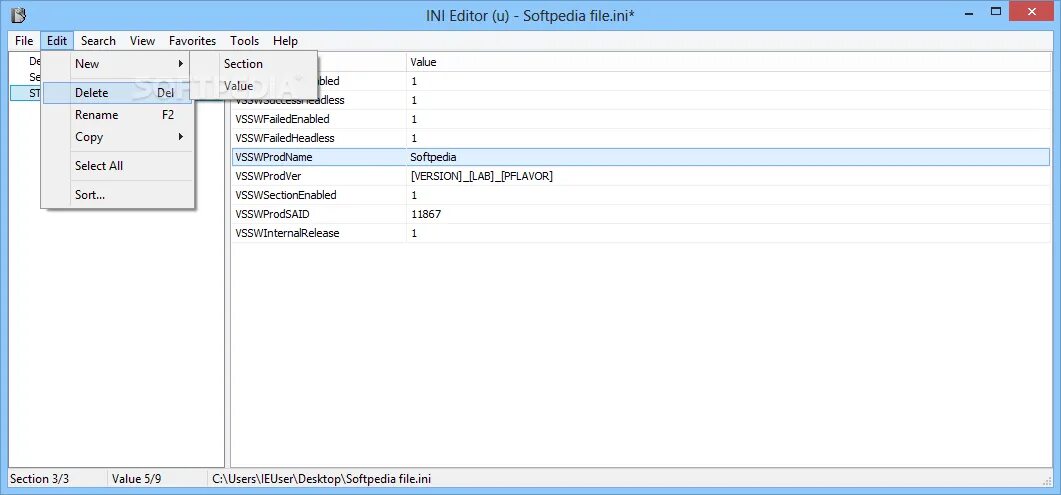Select the VSSWInternalRelease key
1061x495 pixels.
(x=287, y=233)
